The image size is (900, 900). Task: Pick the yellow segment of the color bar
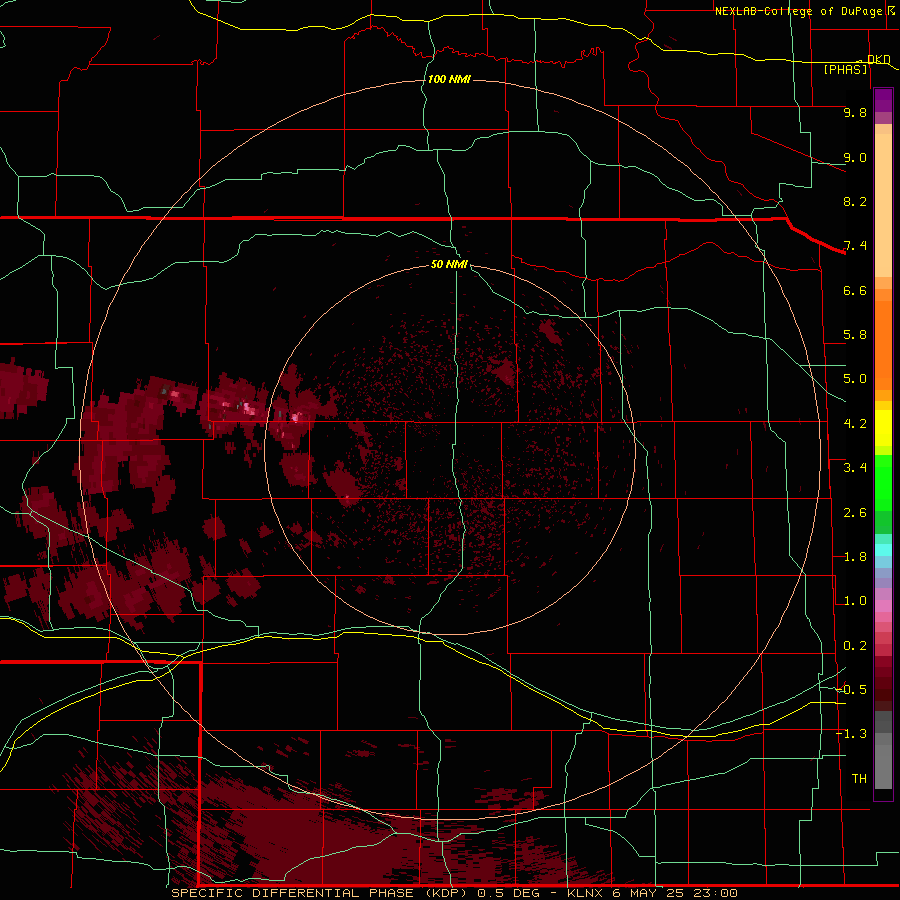pos(883,428)
